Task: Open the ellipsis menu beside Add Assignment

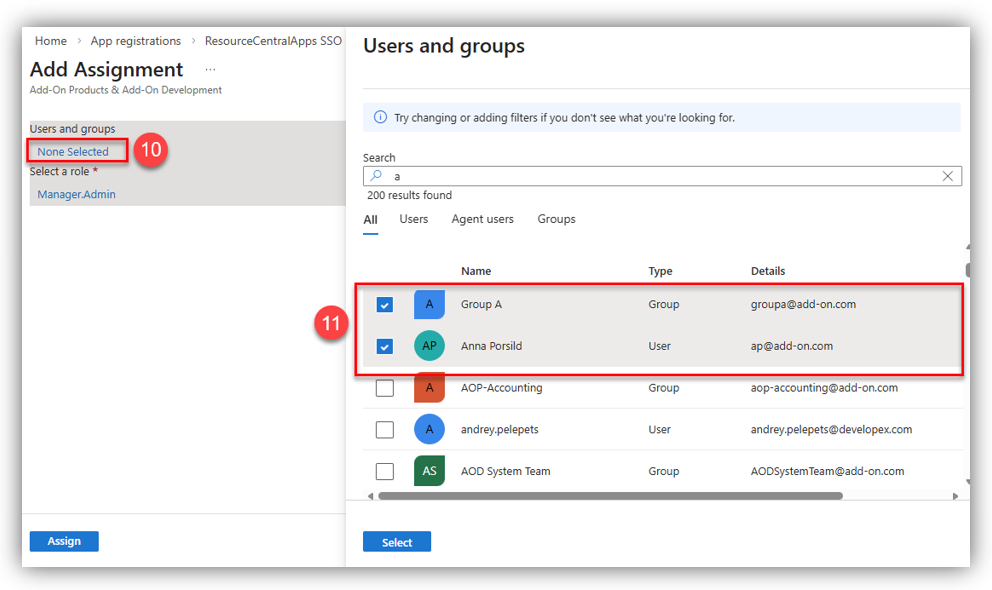Action: [x=210, y=70]
